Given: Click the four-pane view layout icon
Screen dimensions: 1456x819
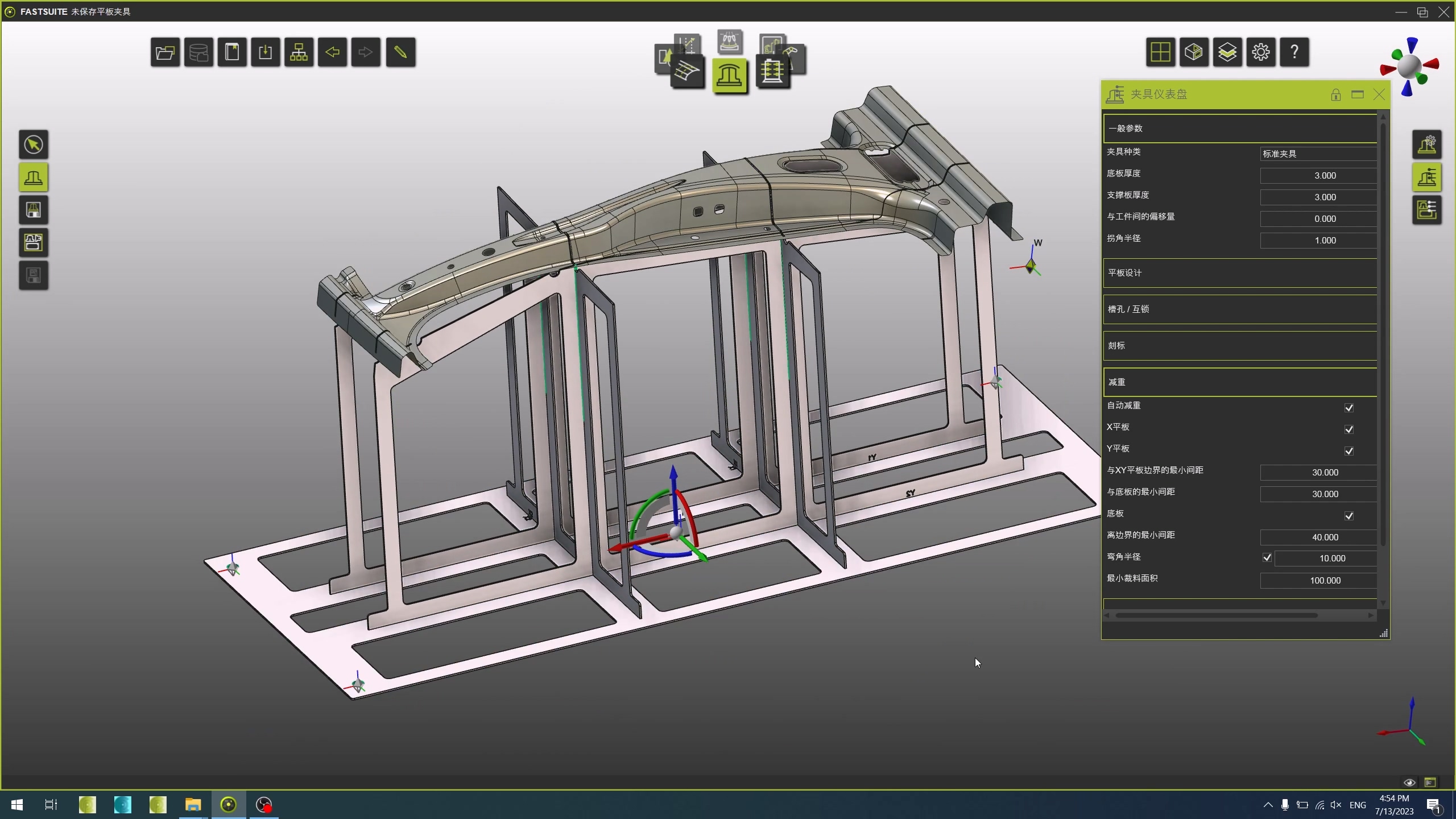Looking at the screenshot, I should [1160, 52].
